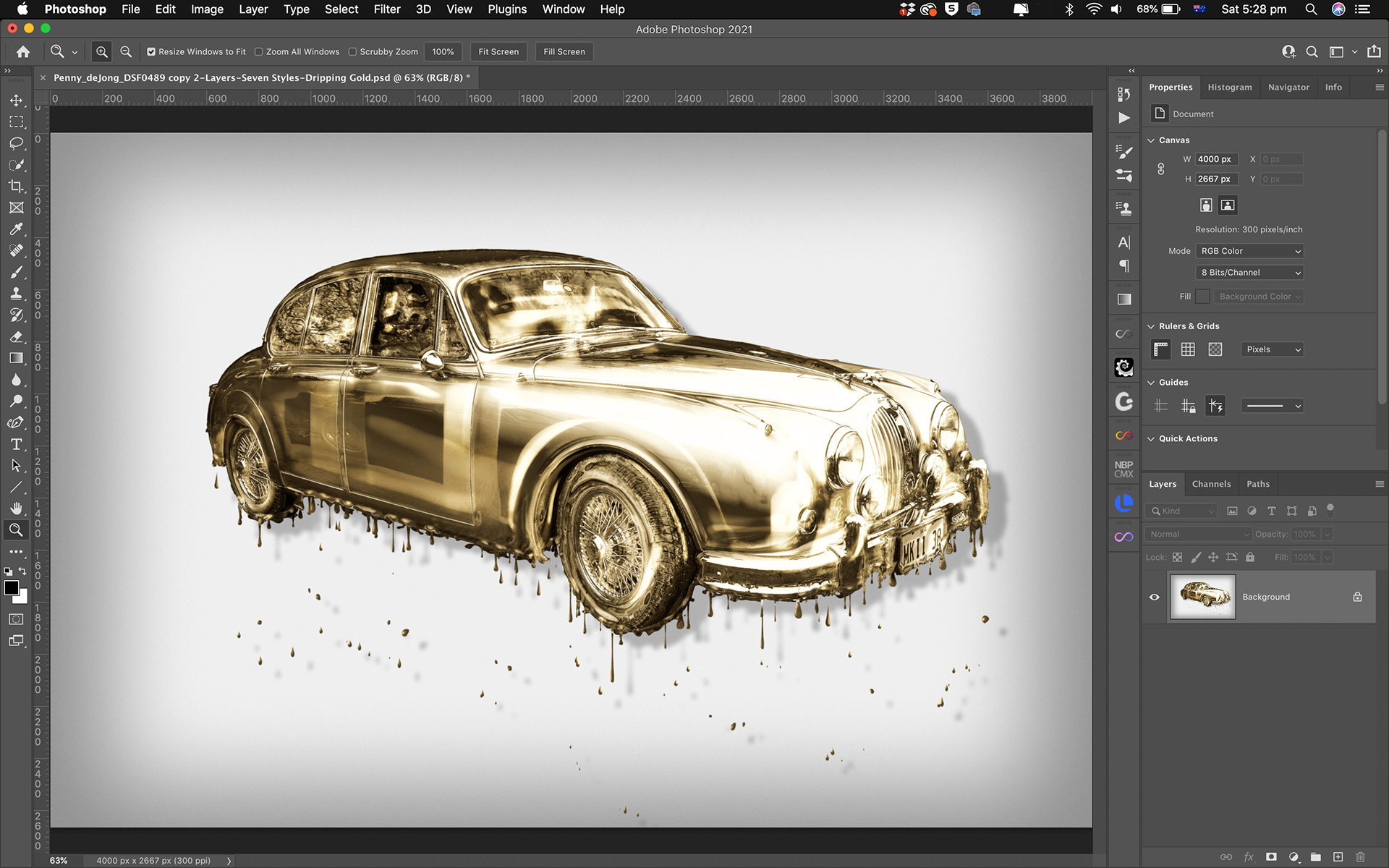
Task: Click the foreground color swatch
Action: coord(11,588)
